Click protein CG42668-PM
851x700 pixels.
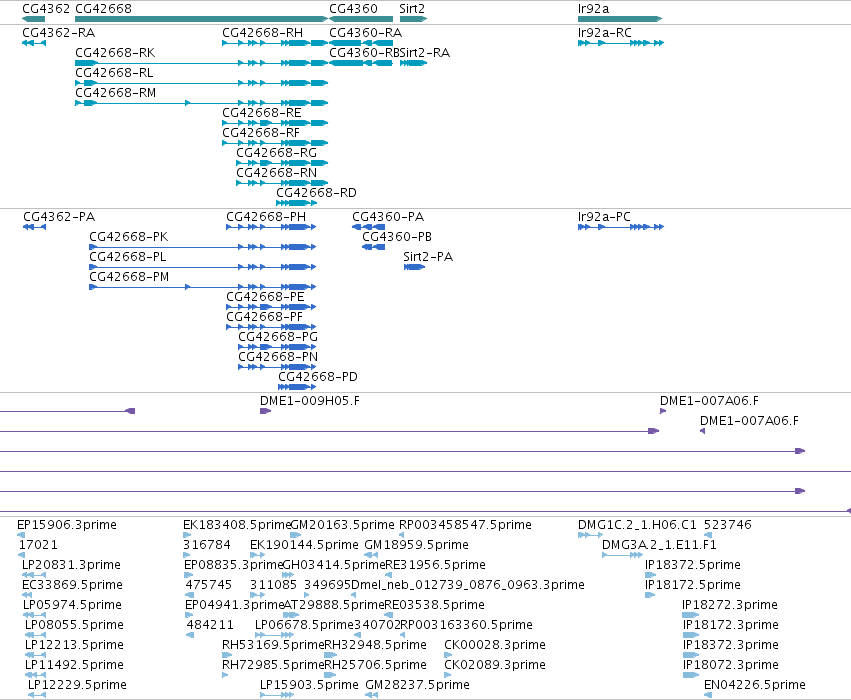point(129,277)
